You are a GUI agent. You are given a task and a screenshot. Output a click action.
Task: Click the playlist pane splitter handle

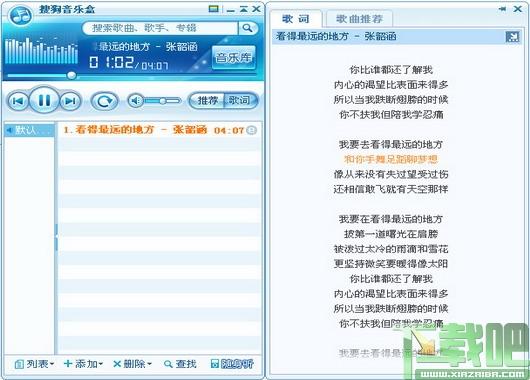pyautogui.click(x=56, y=237)
